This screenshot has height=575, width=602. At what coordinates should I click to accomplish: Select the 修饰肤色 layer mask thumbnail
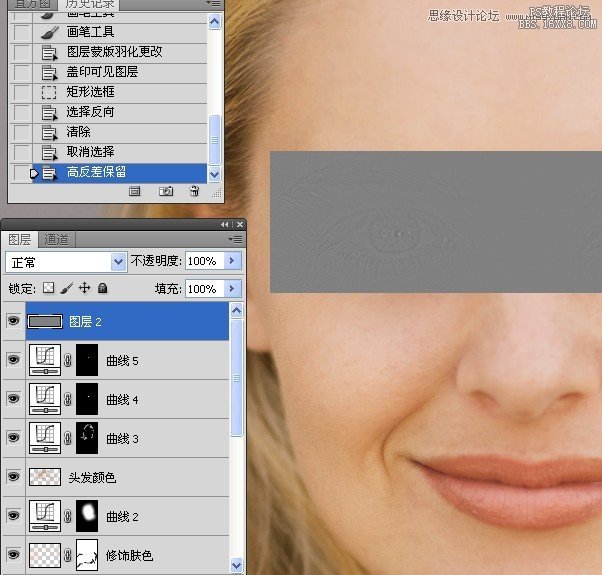coord(87,555)
